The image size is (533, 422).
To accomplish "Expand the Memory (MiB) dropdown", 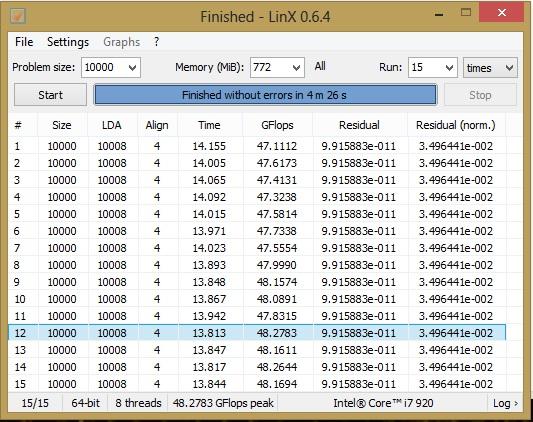I will tap(296, 68).
